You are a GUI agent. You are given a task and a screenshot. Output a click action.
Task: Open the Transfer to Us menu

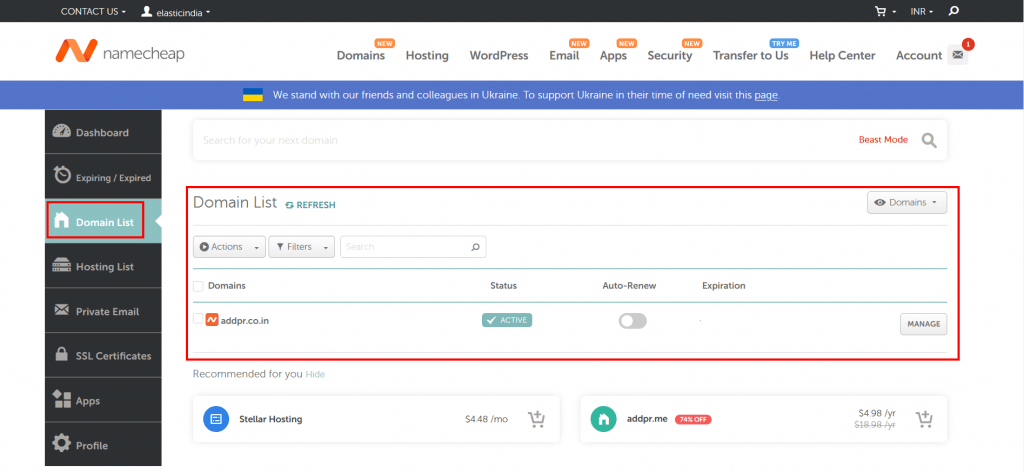pyautogui.click(x=750, y=55)
